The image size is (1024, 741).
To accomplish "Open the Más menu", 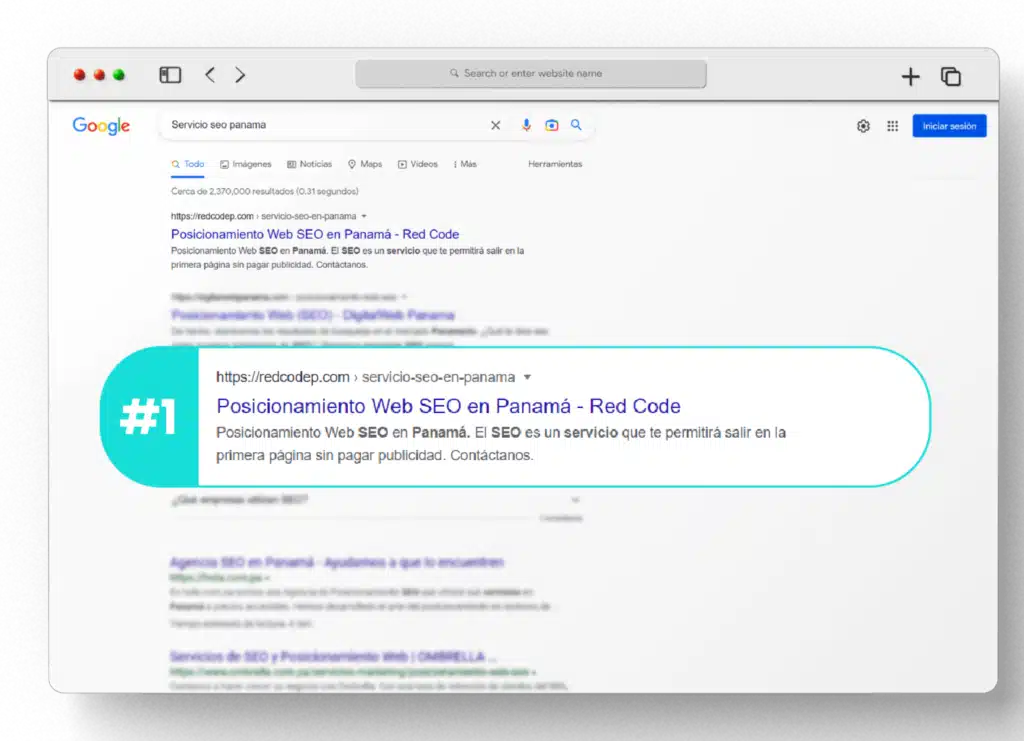I will 465,164.
